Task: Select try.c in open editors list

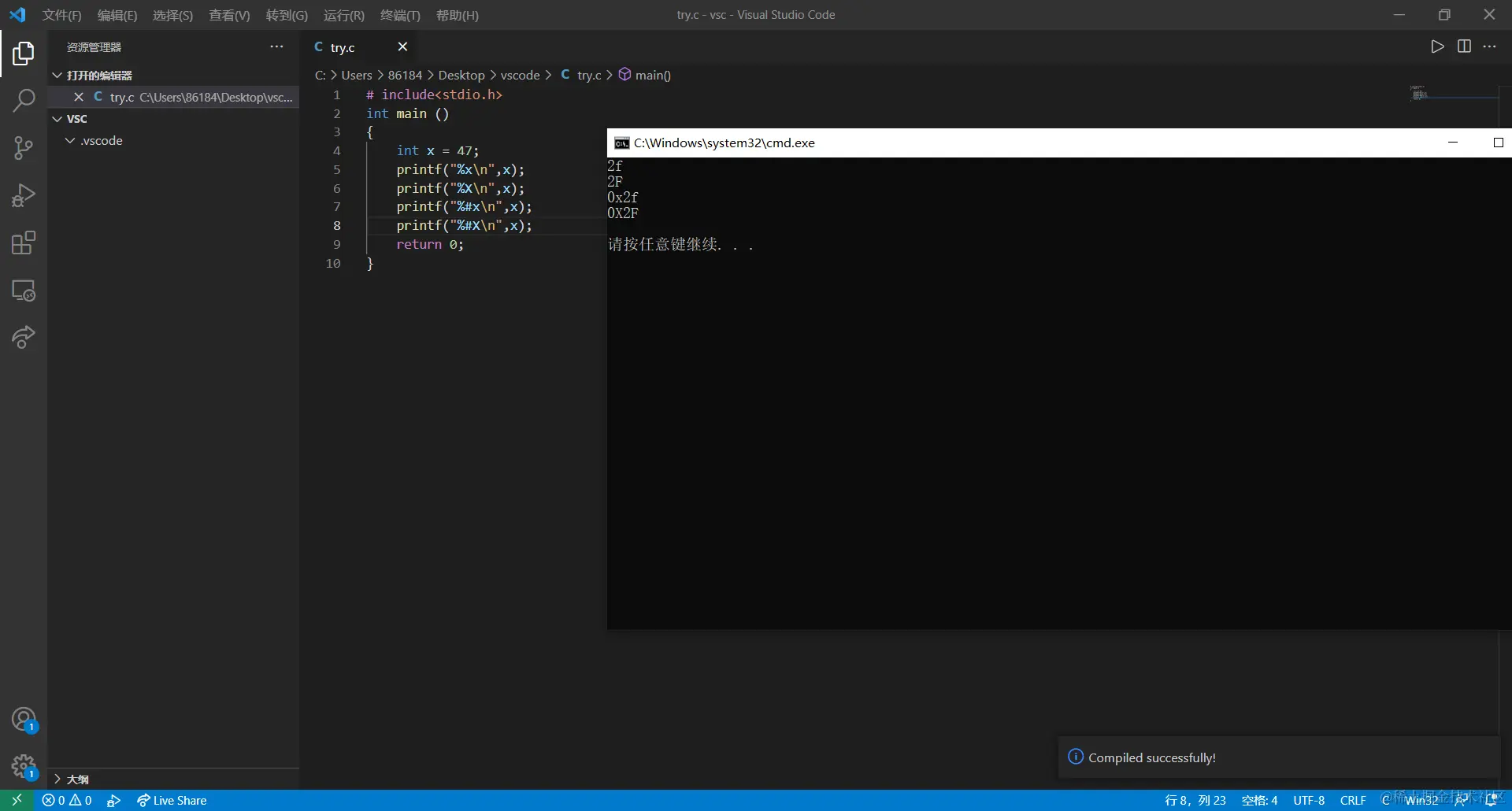Action: pyautogui.click(x=173, y=97)
